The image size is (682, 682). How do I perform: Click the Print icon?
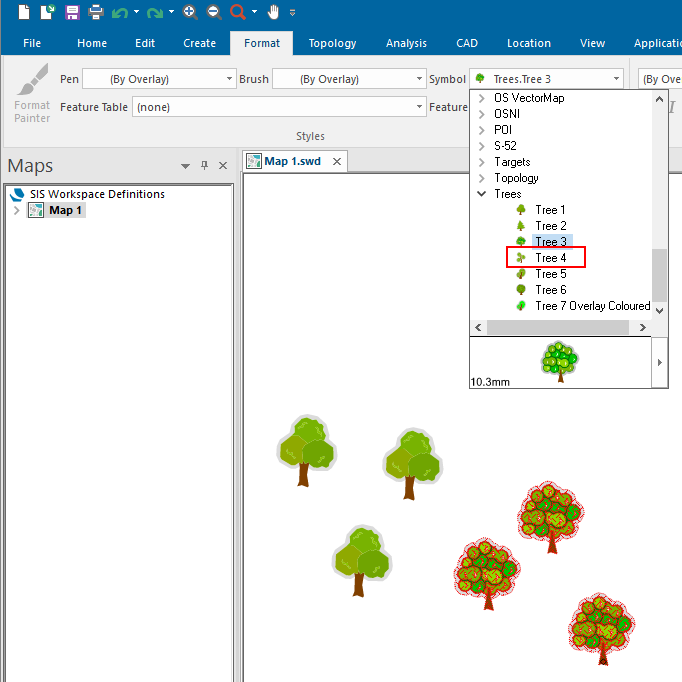pos(96,12)
